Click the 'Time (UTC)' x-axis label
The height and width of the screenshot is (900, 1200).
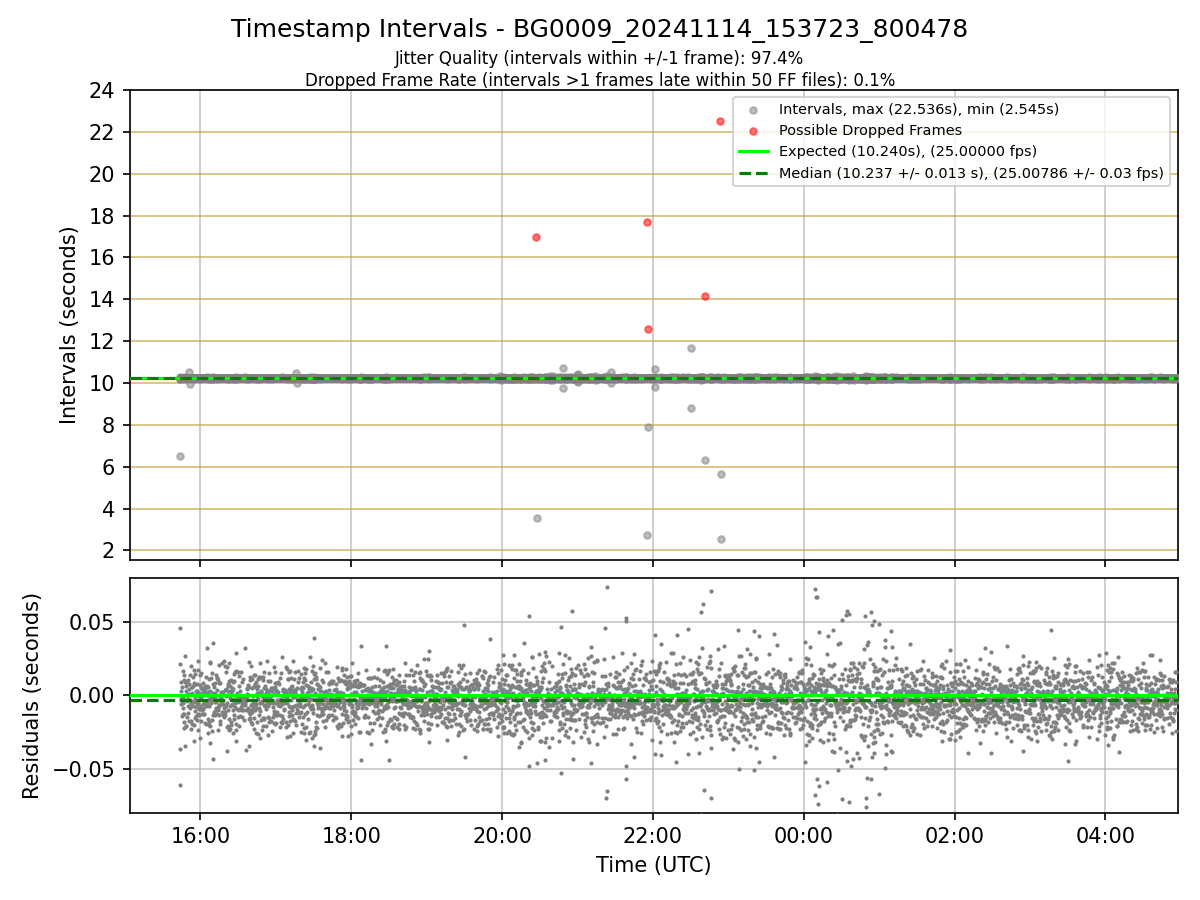tap(653, 865)
